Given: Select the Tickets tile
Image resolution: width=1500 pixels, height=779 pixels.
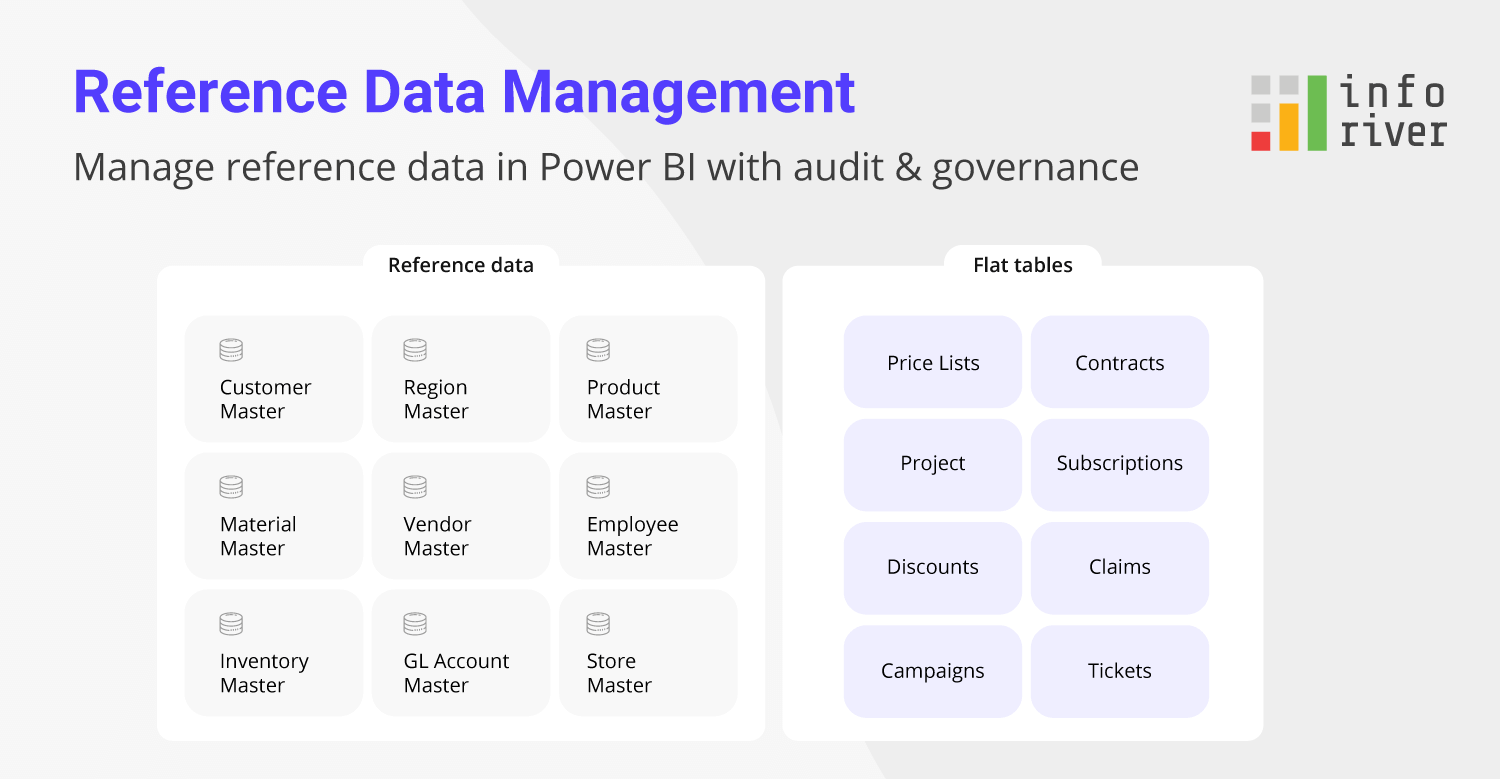Looking at the screenshot, I should [1120, 671].
